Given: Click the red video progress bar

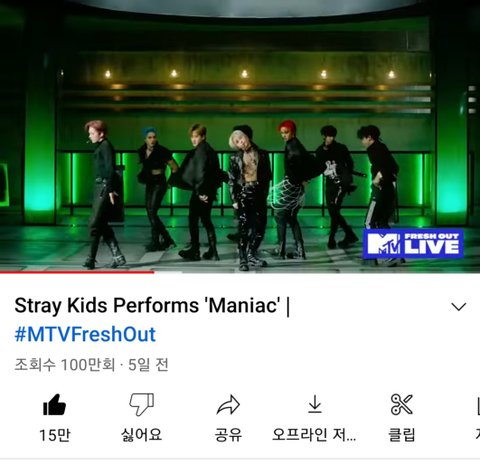Looking at the screenshot, I should (x=77, y=272).
